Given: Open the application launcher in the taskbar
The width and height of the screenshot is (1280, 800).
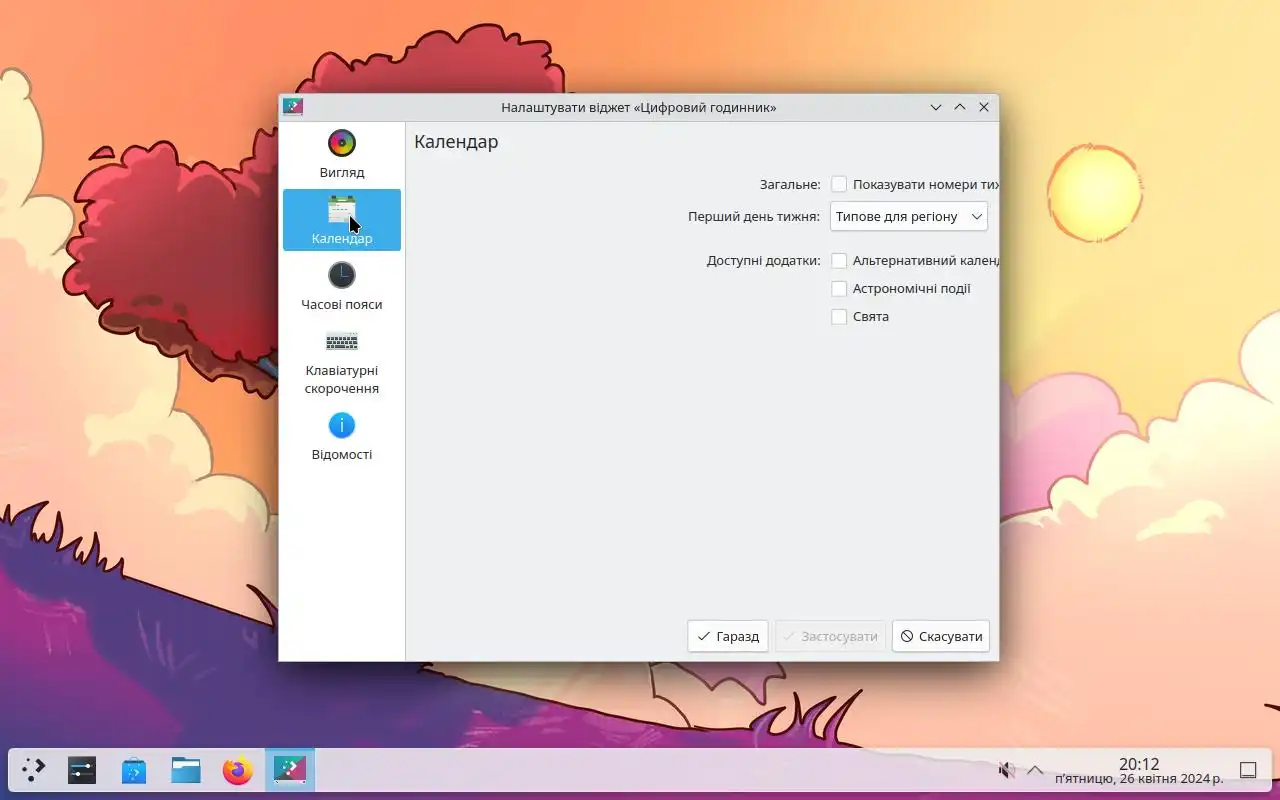Looking at the screenshot, I should click(34, 770).
